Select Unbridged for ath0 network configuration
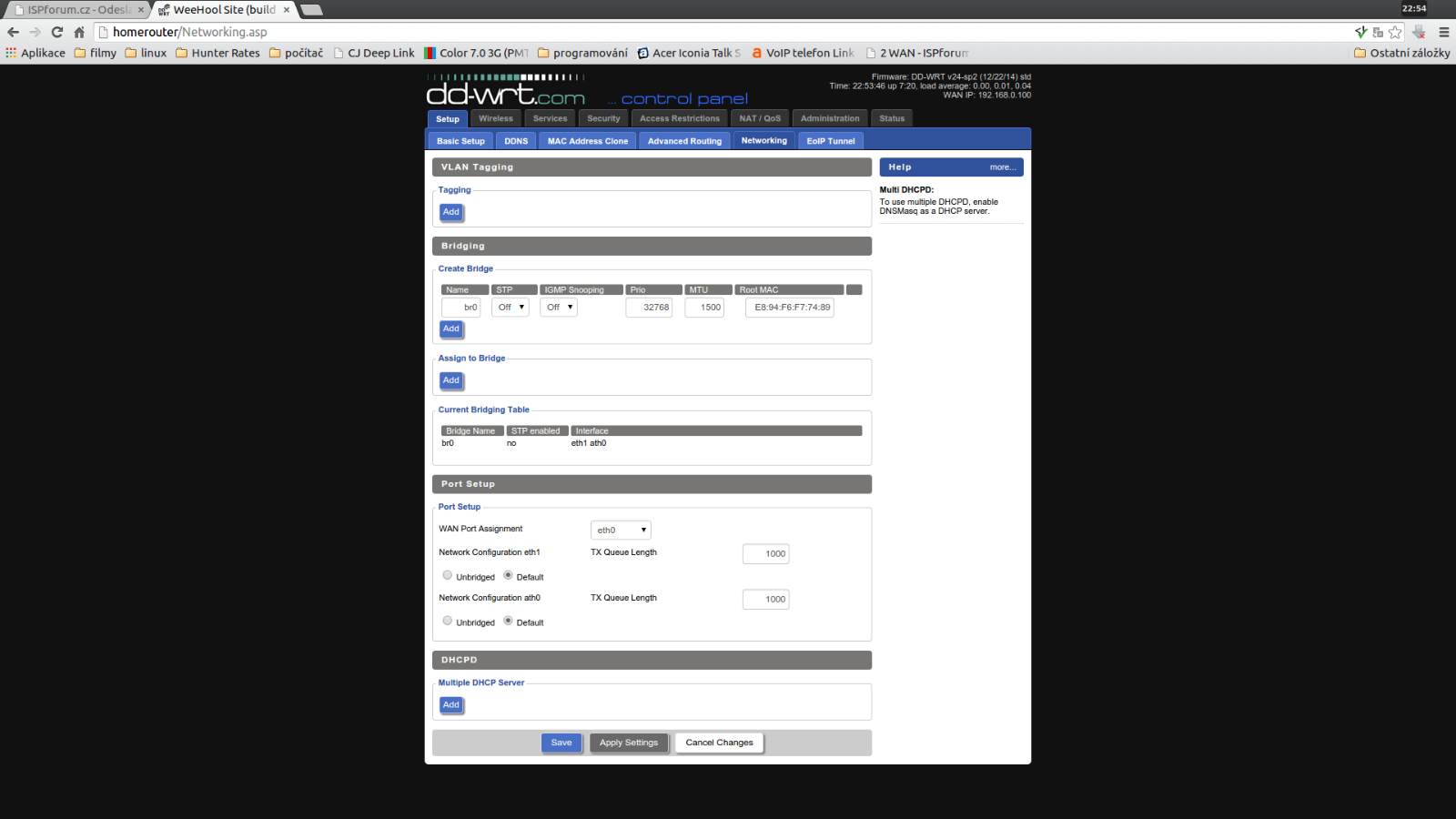This screenshot has width=1456, height=819. coord(448,621)
